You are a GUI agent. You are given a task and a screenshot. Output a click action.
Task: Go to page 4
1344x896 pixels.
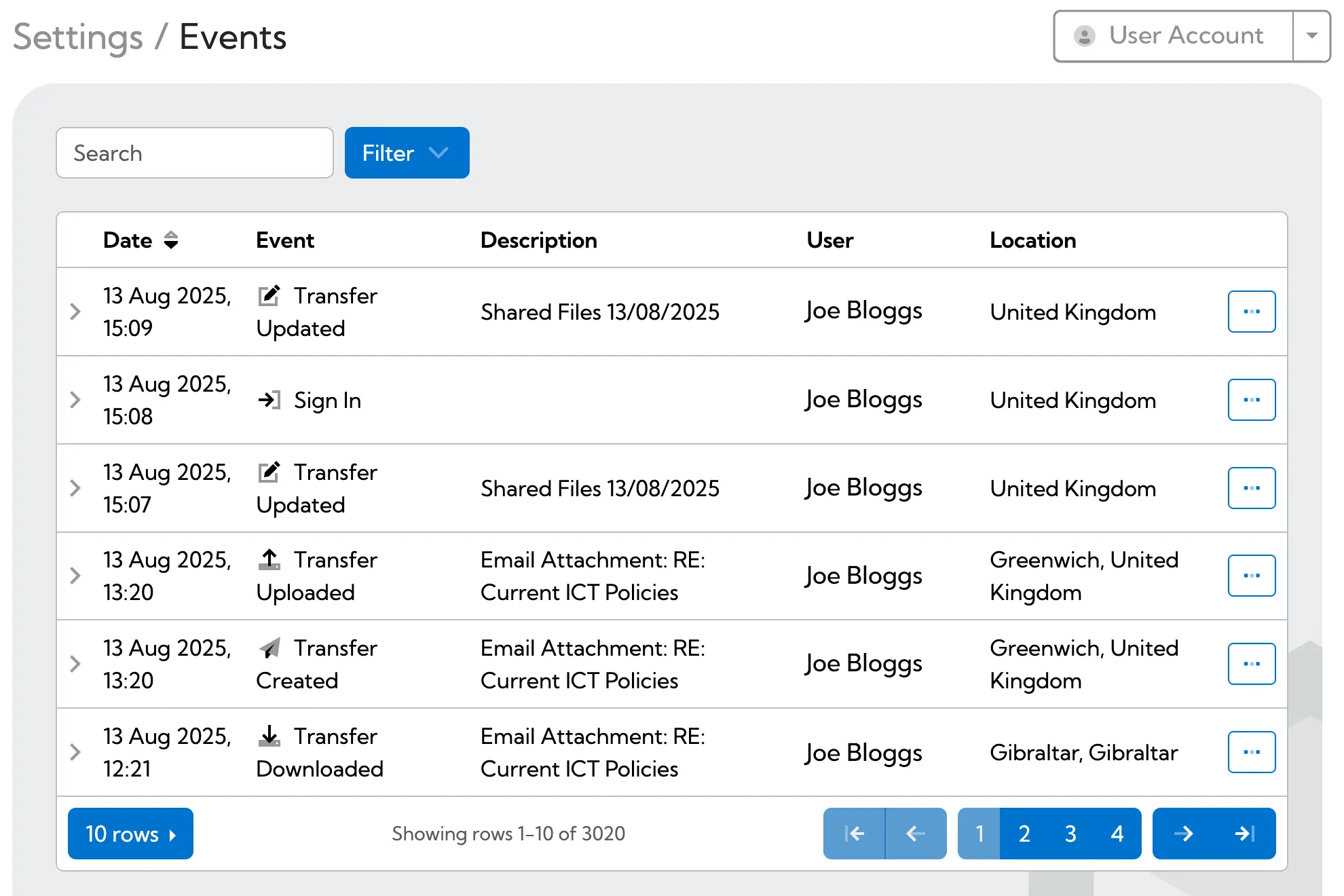[1117, 834]
